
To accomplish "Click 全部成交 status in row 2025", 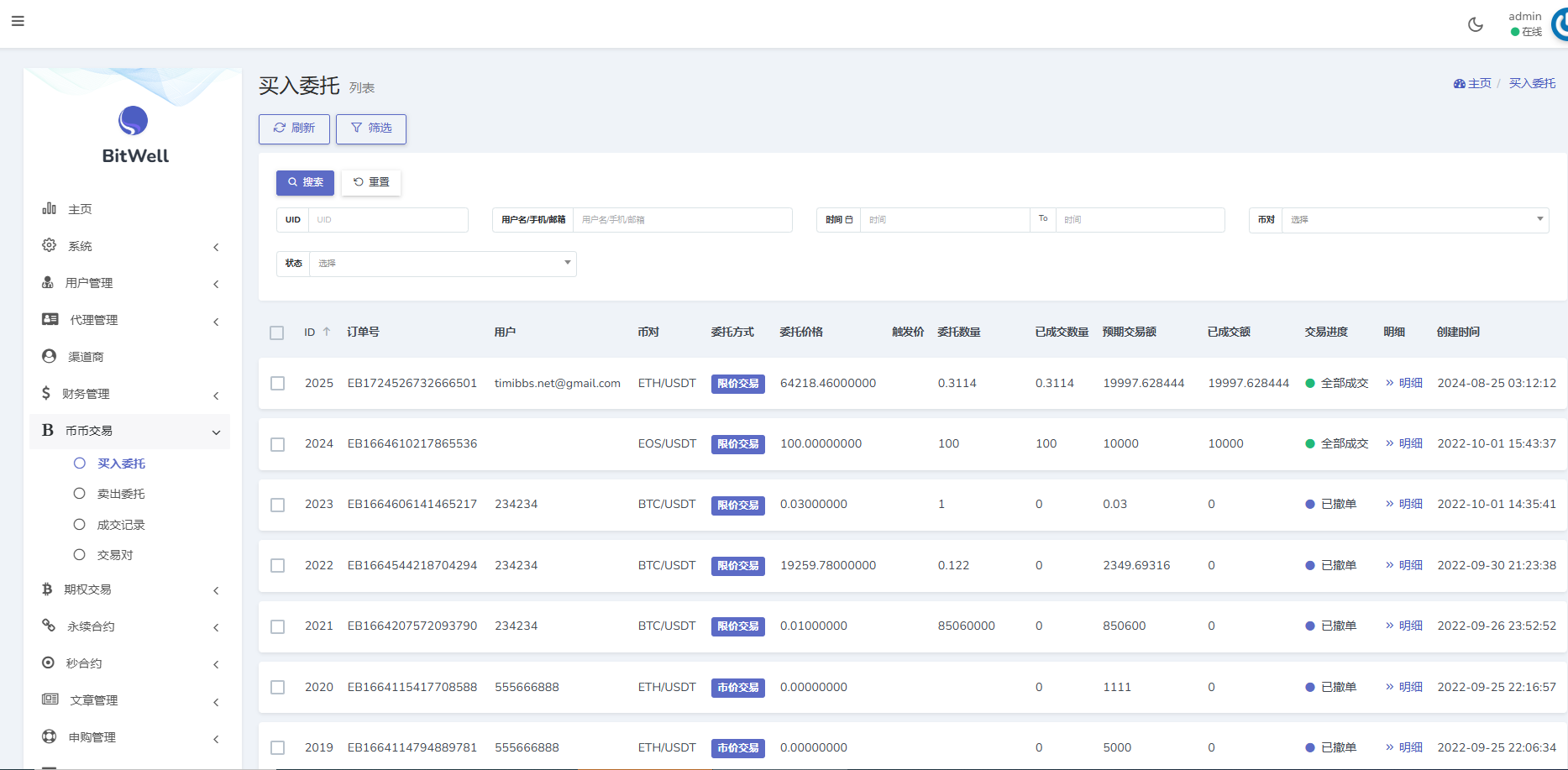I will tap(1345, 383).
